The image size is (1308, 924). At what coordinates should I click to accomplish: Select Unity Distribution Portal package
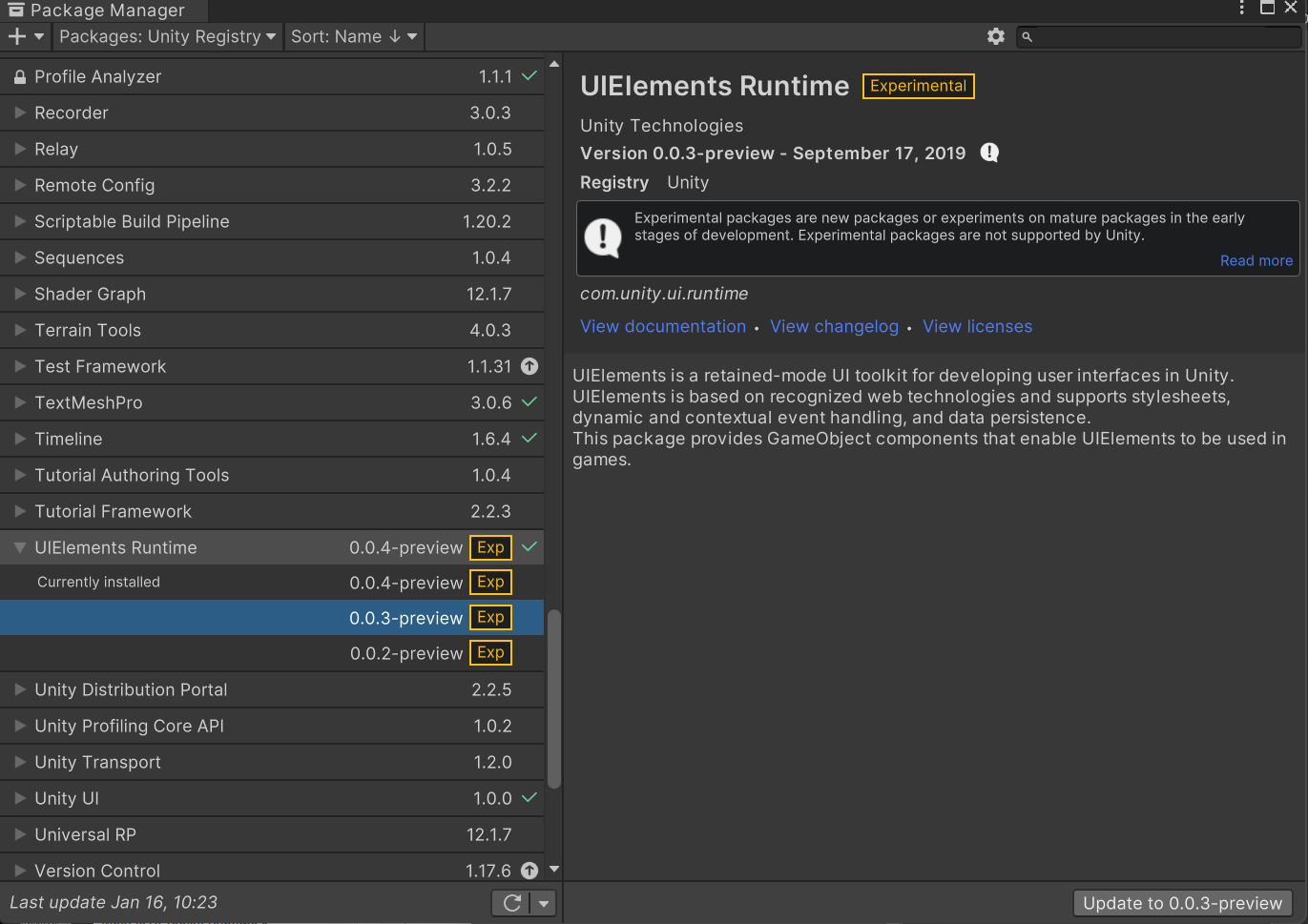tap(272, 689)
